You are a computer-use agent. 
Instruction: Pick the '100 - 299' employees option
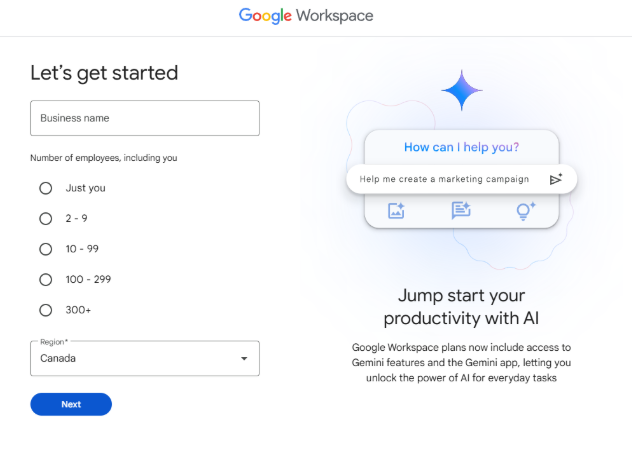[x=46, y=280]
